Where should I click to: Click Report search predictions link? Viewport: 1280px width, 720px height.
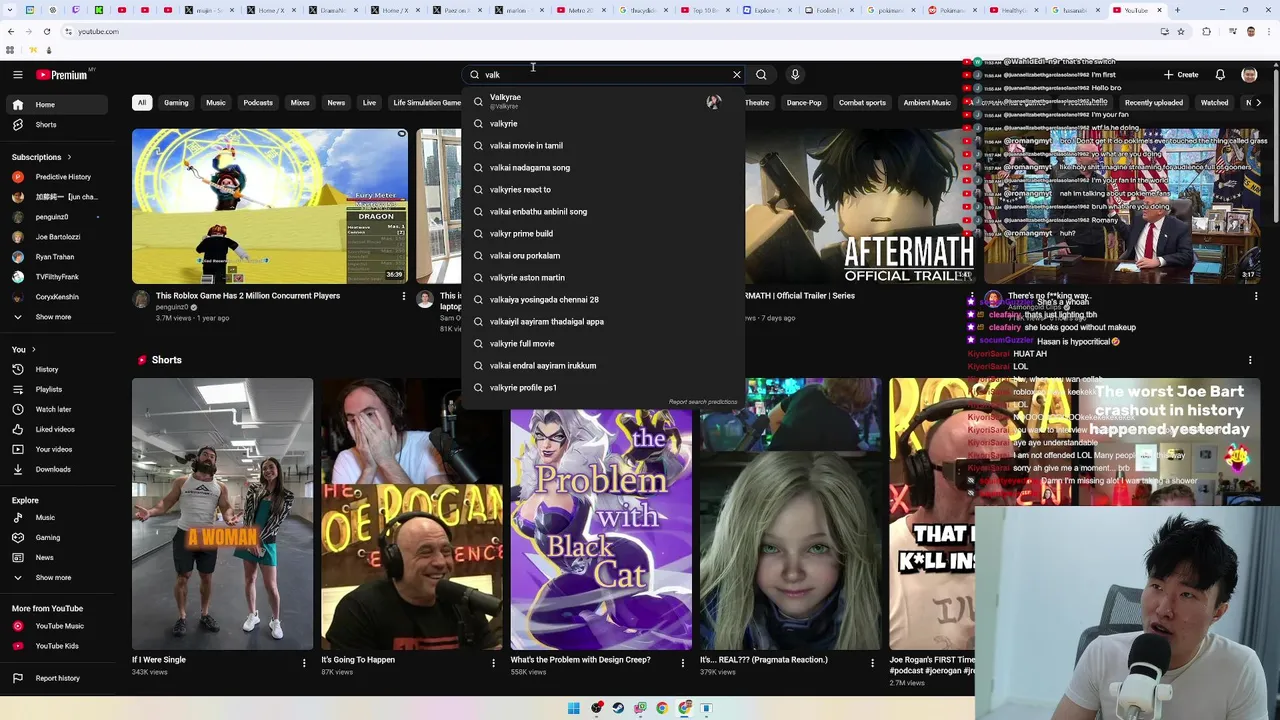(703, 402)
